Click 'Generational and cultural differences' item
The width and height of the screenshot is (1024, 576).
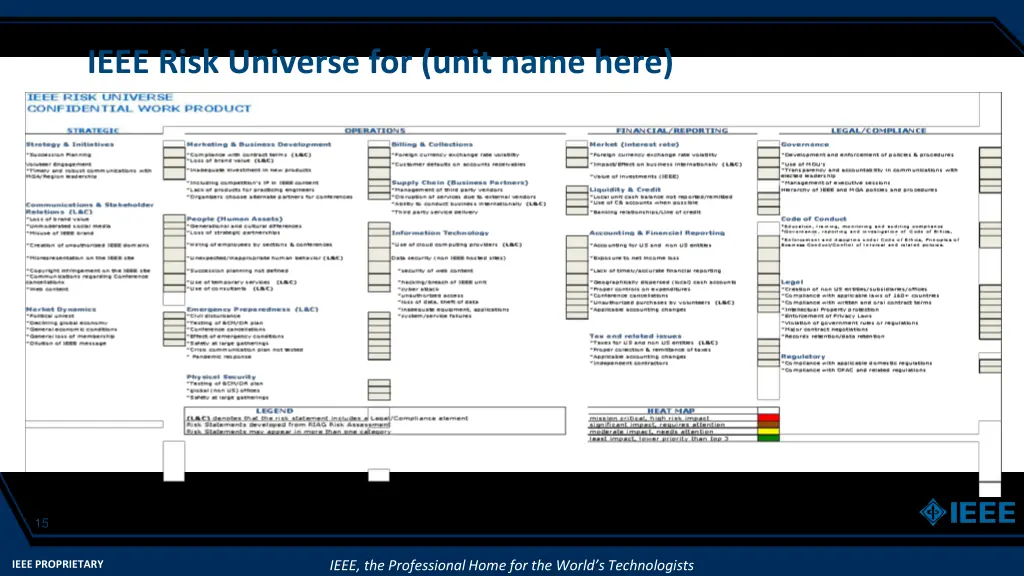[x=244, y=226]
